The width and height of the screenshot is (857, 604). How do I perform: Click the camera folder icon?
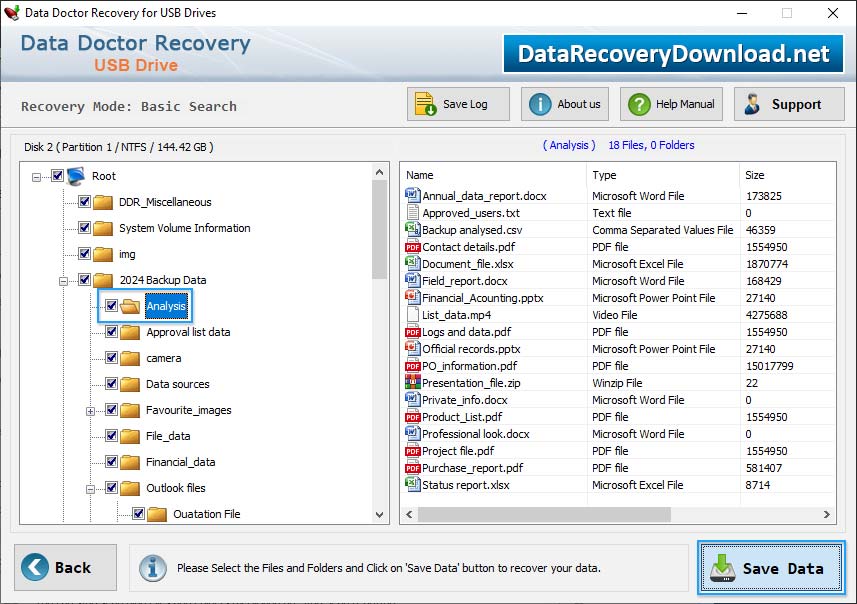click(130, 358)
